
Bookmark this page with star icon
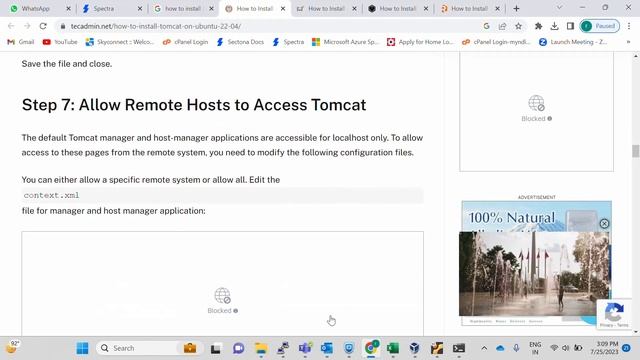518,26
